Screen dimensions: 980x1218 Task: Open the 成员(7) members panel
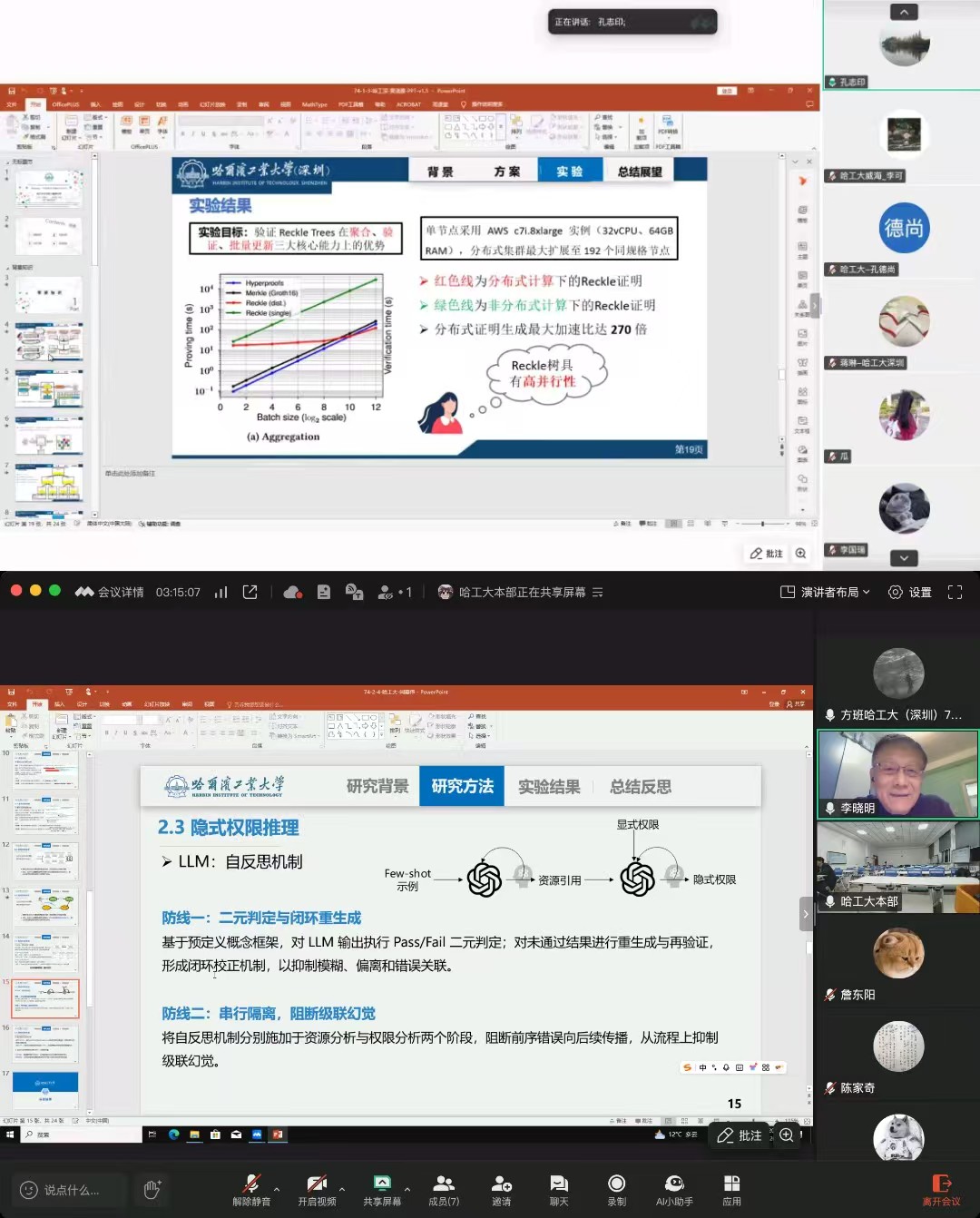444,1184
